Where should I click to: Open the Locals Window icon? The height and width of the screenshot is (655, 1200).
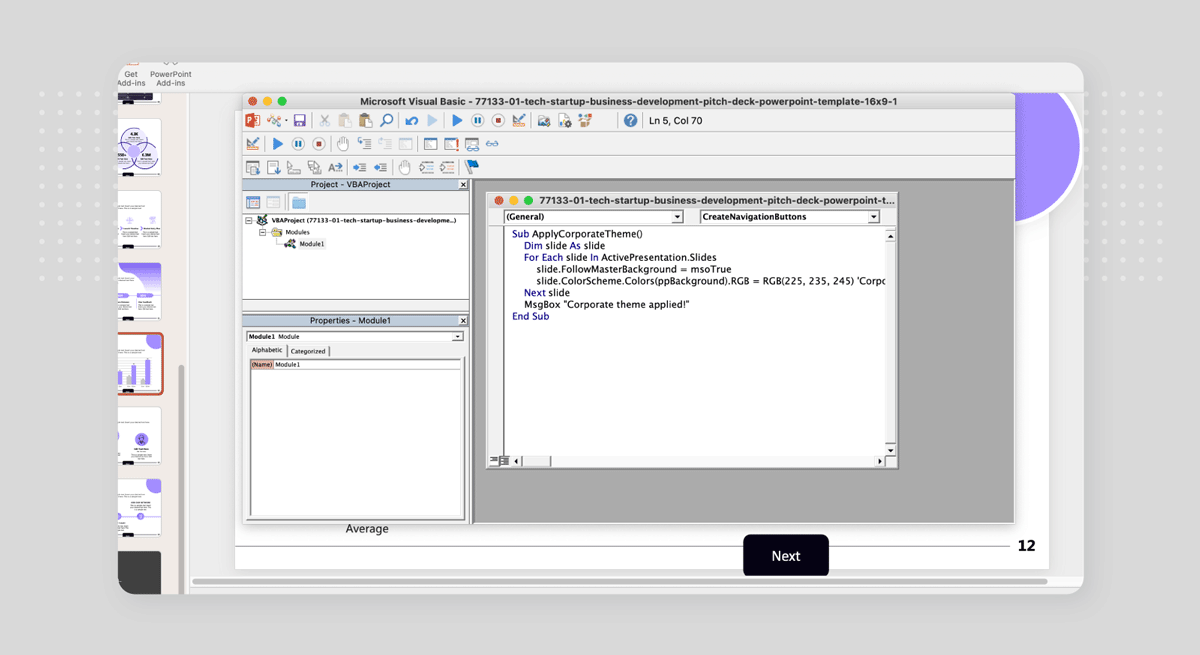click(x=430, y=143)
